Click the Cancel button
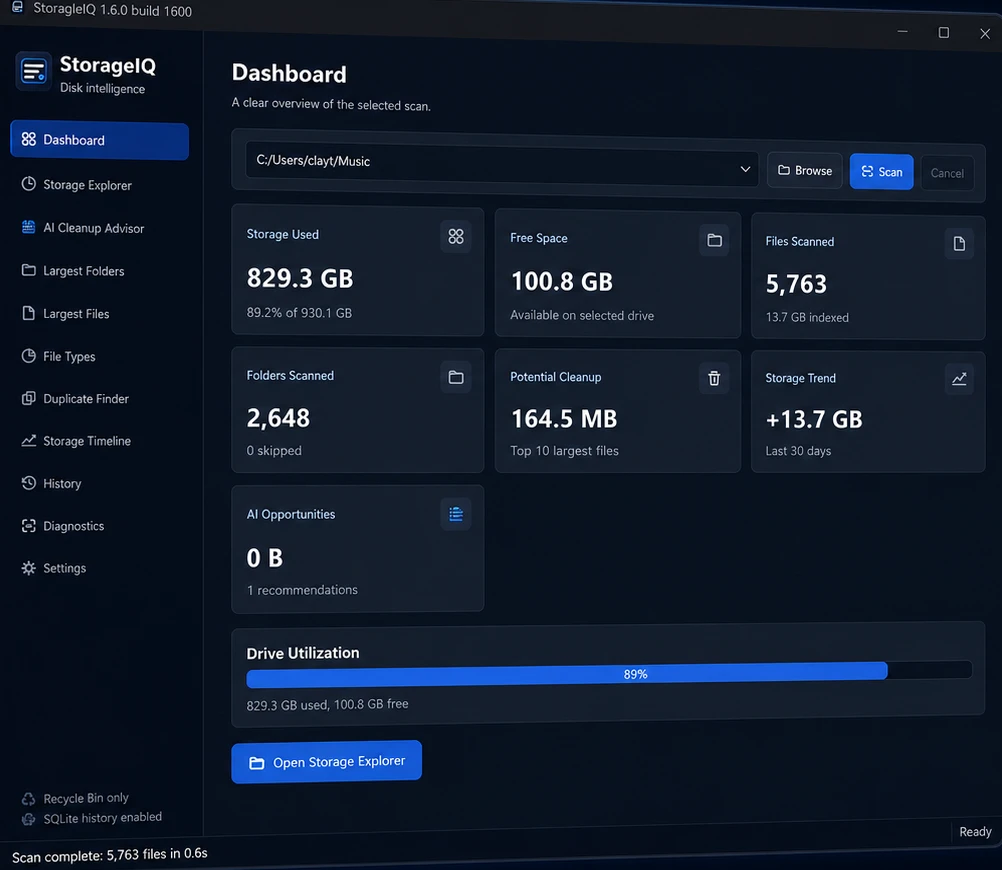Image resolution: width=1002 pixels, height=870 pixels. tap(947, 173)
